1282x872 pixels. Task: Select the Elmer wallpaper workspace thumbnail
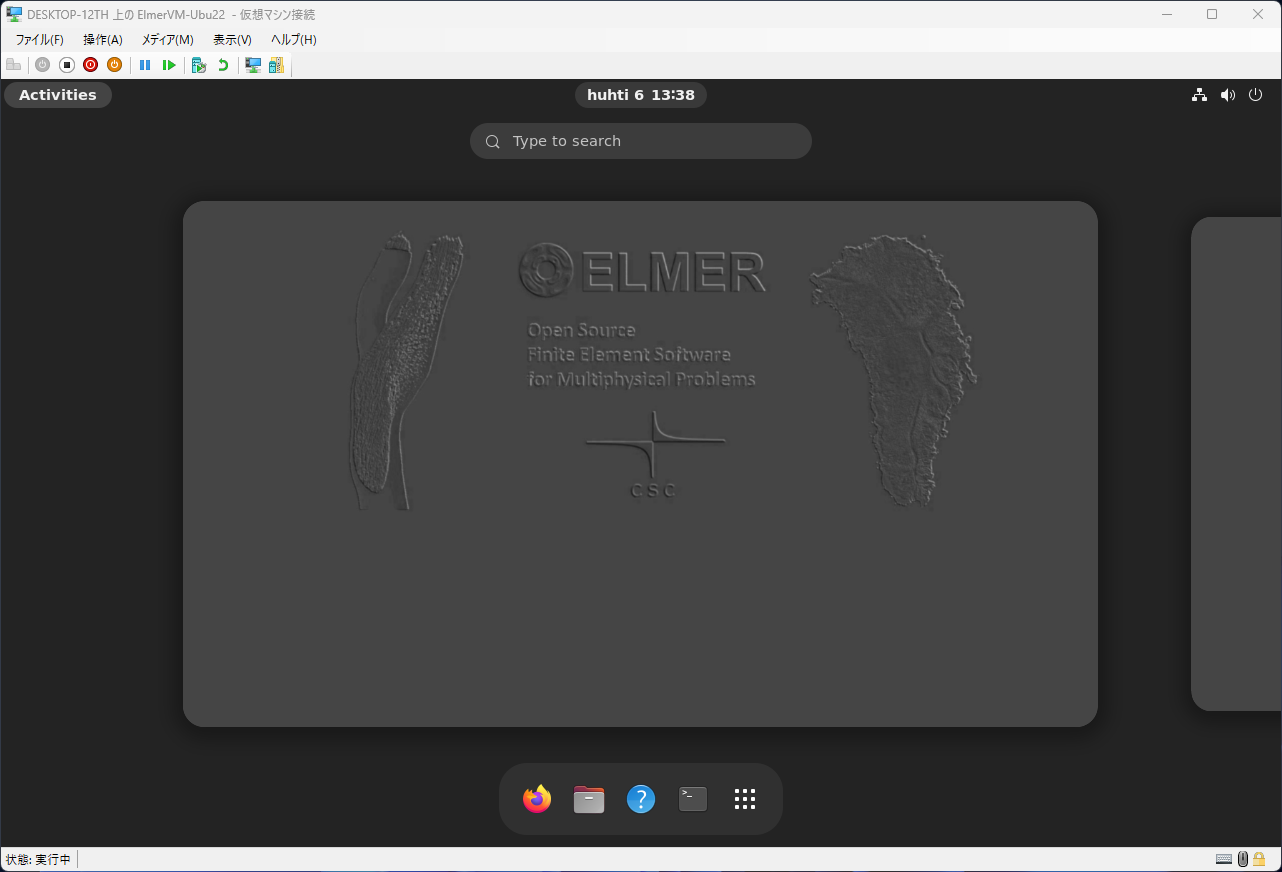[x=640, y=464]
